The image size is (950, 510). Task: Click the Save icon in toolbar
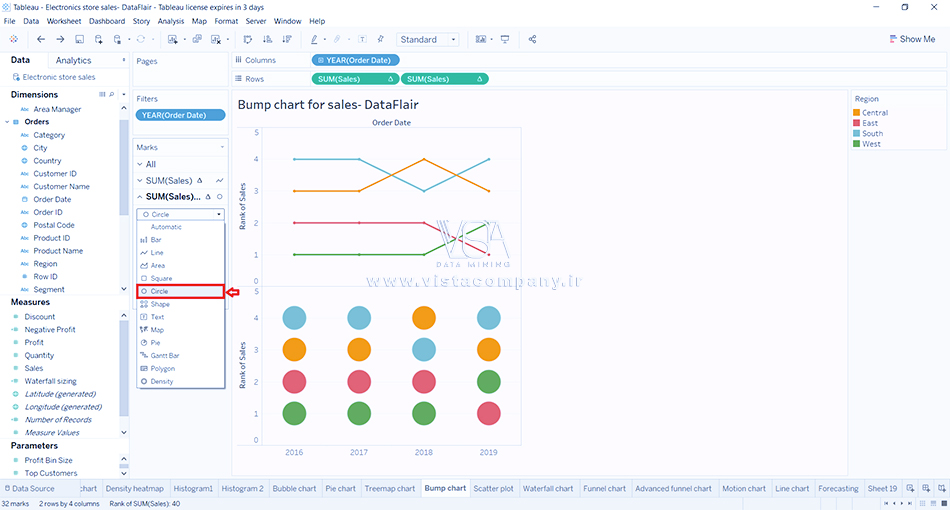(x=79, y=39)
